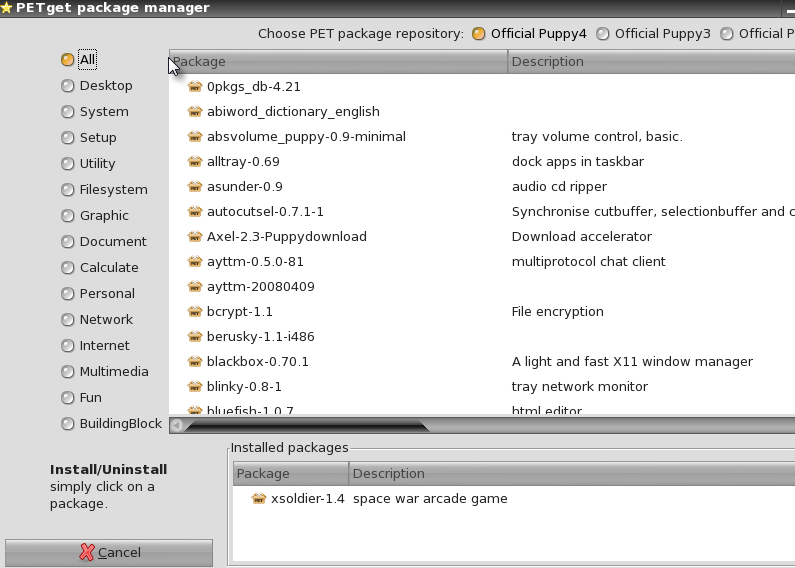Click the Axel-2.3-Puppydownload package icon
The image size is (795, 568).
(195, 236)
